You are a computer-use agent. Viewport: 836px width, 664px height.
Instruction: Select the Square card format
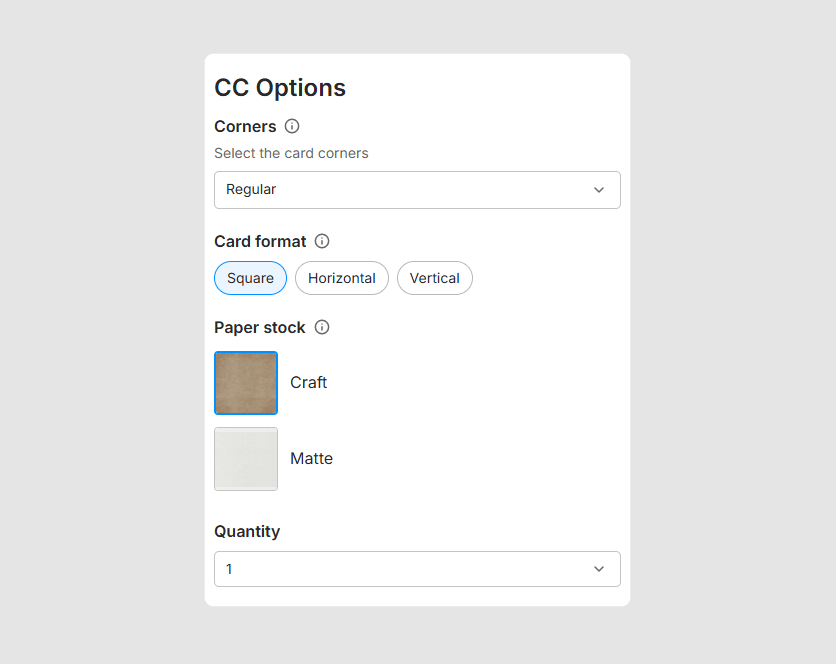[250, 278]
